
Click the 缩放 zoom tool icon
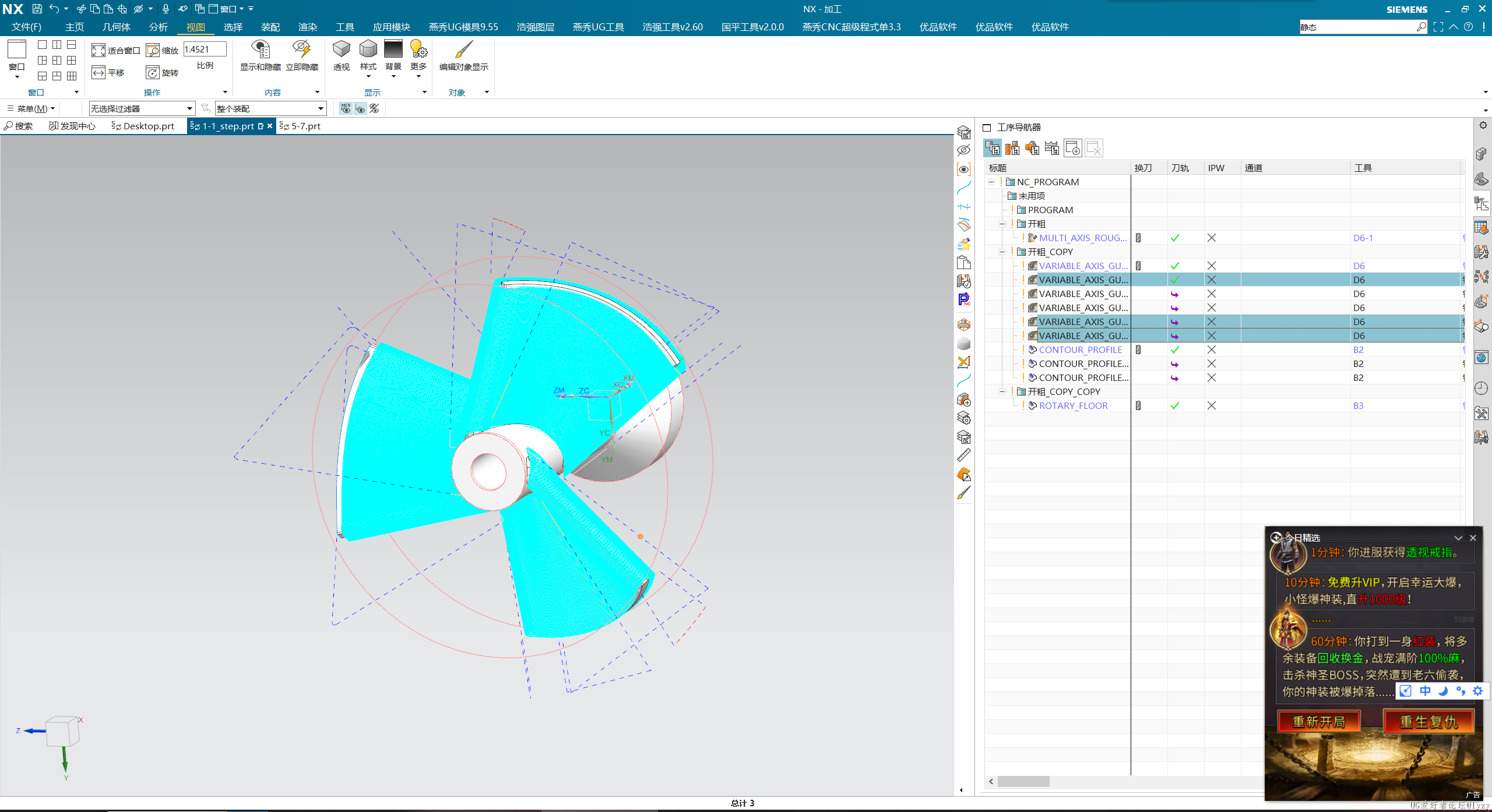tap(153, 51)
